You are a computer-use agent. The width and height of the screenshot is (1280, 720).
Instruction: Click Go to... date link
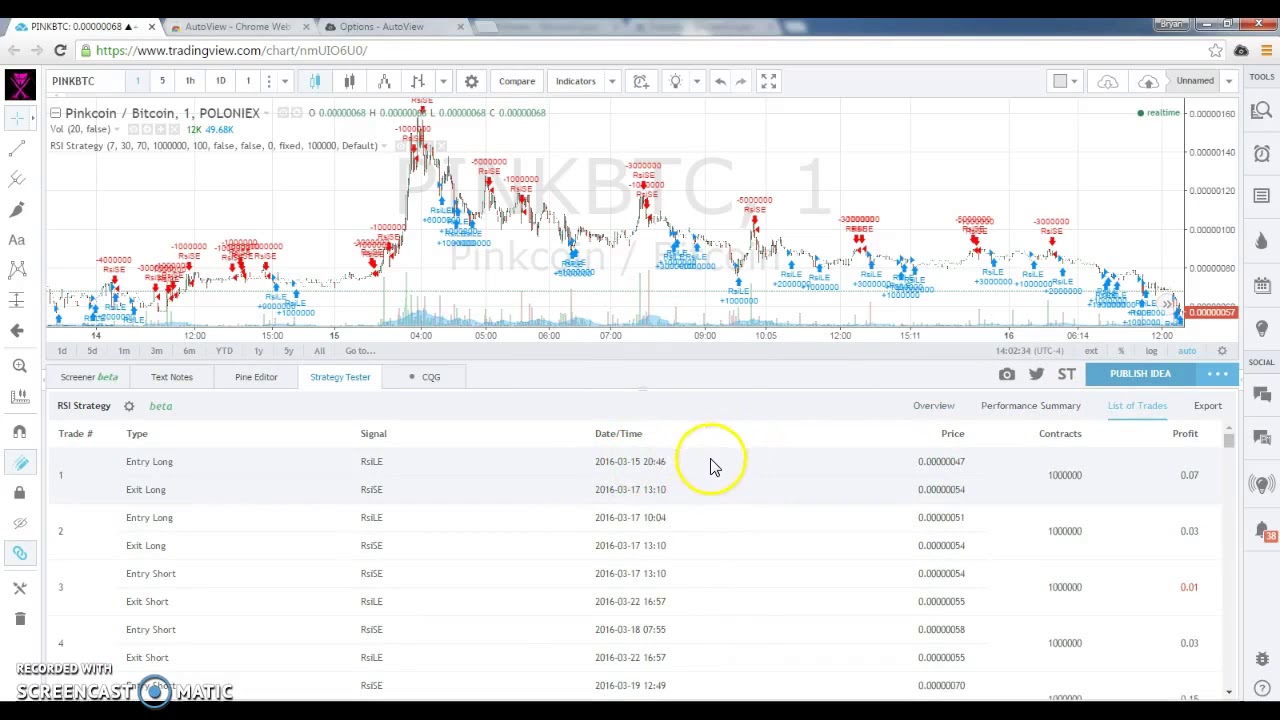(360, 351)
